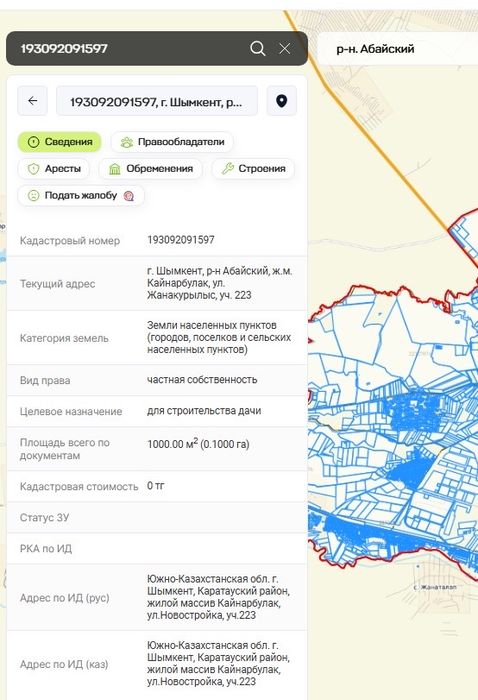Click the Адрес по ИД (рус) label
The width and height of the screenshot is (478, 700).
point(65,598)
